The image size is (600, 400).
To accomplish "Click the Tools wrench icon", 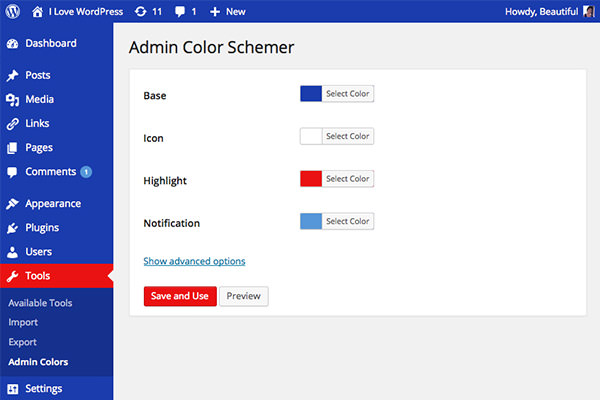I will click(12, 276).
